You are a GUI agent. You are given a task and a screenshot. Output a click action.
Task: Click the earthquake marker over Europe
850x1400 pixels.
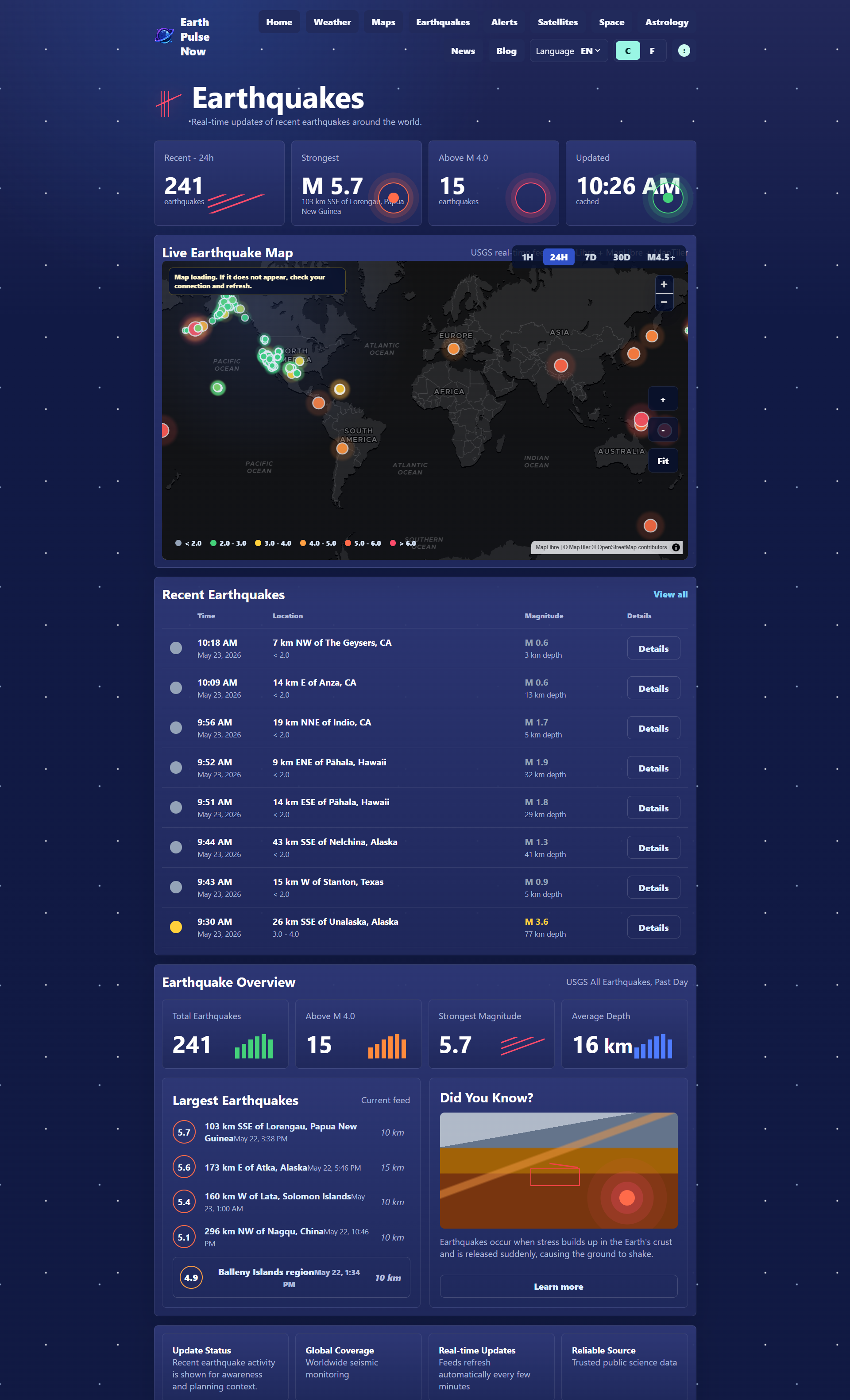(x=453, y=349)
